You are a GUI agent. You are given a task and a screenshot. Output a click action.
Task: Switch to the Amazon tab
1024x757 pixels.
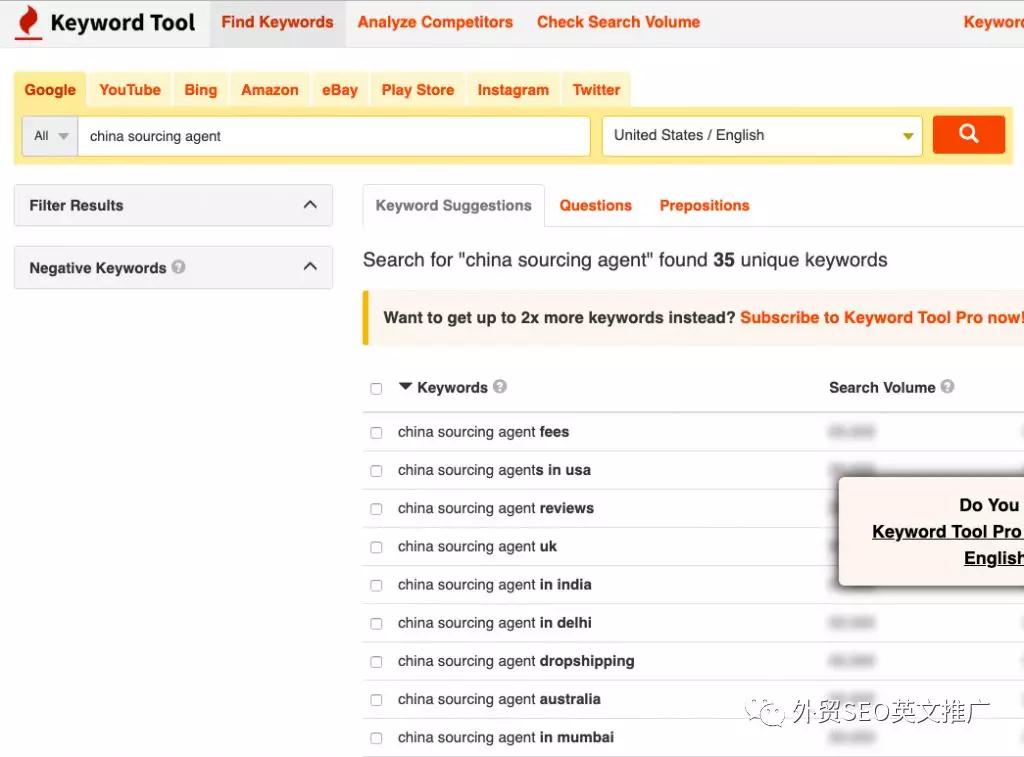[x=269, y=90]
